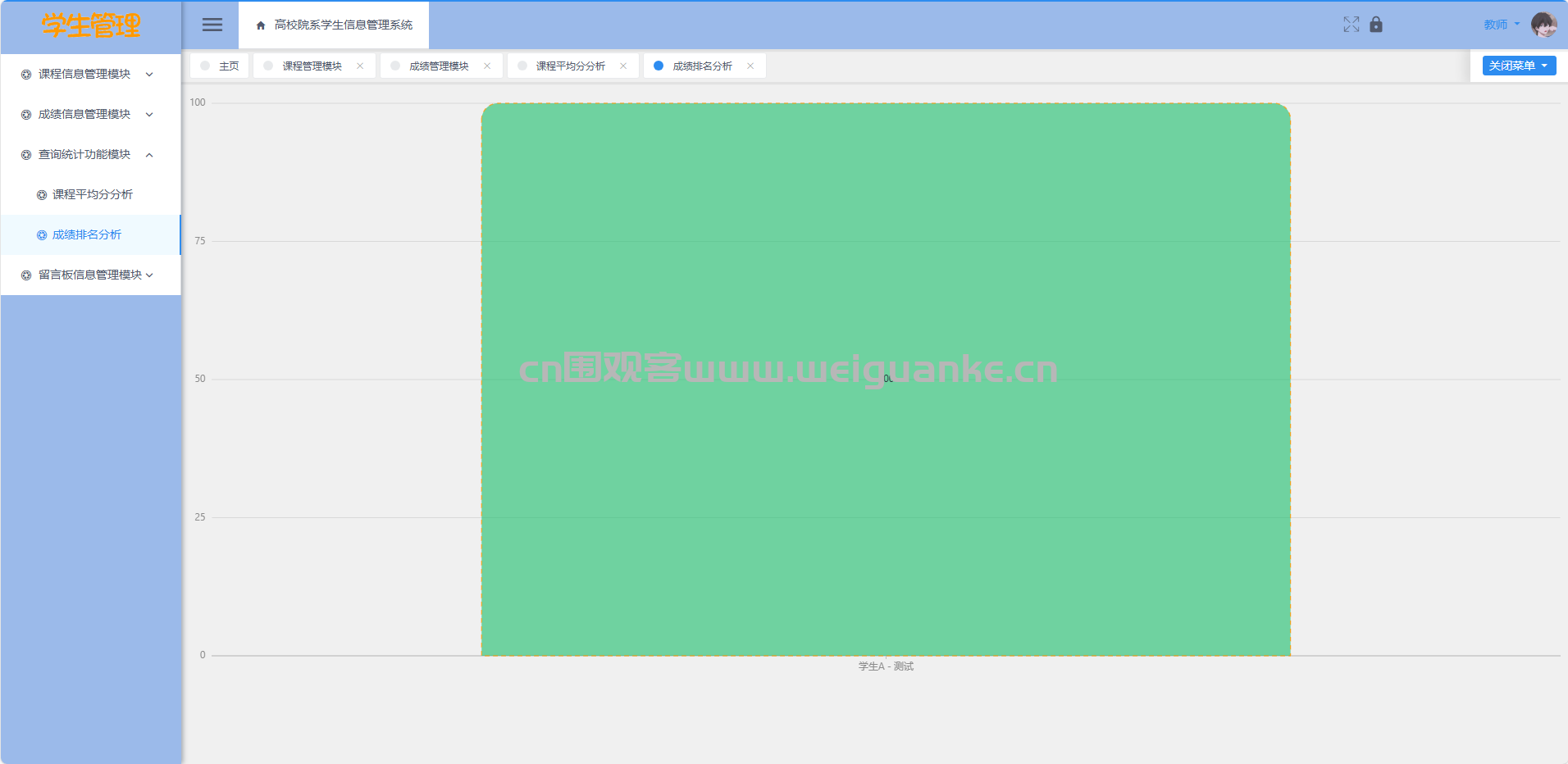Click the user avatar picture

point(1543,25)
